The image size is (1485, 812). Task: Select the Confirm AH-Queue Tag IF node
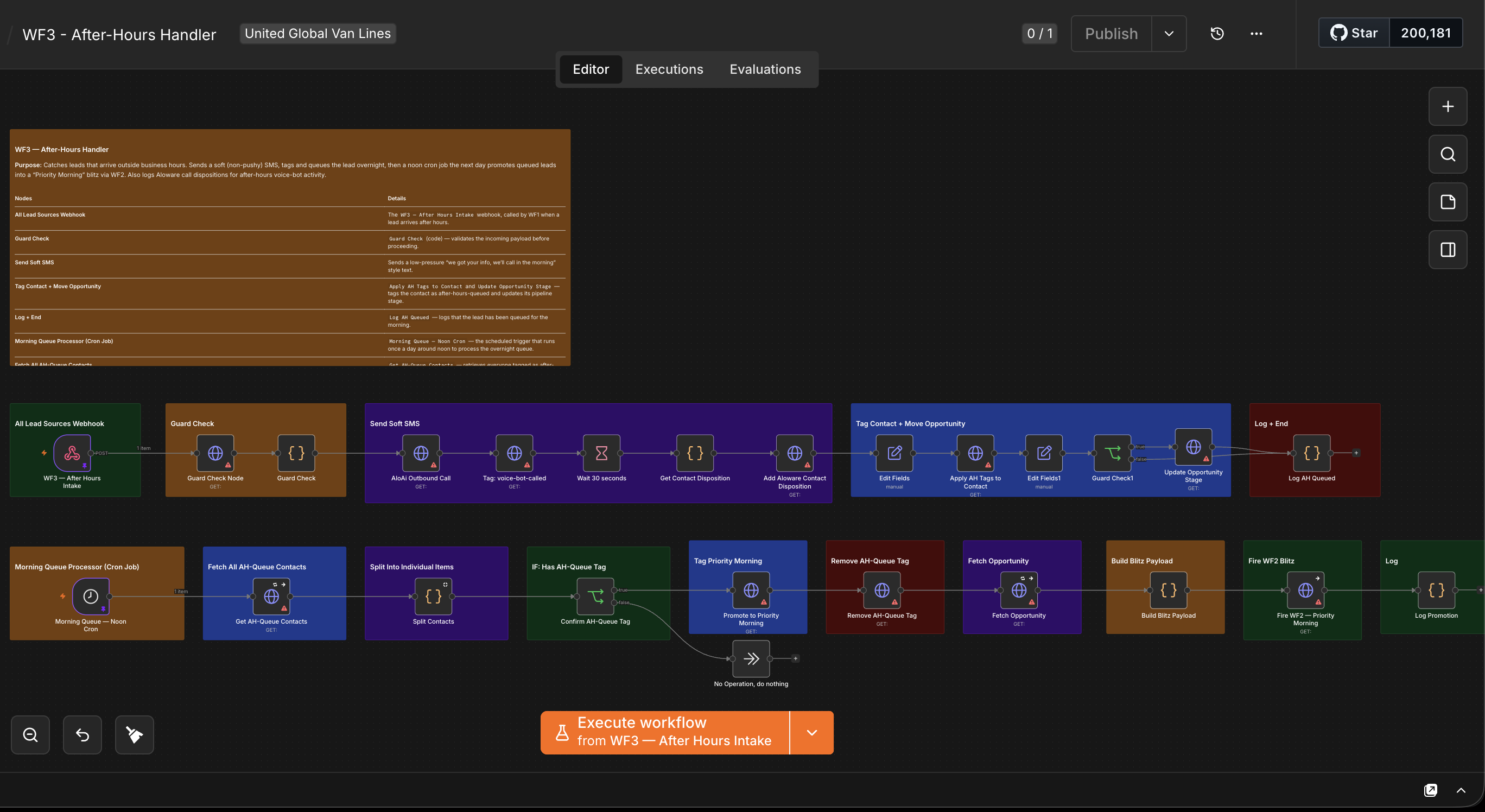pyautogui.click(x=595, y=597)
